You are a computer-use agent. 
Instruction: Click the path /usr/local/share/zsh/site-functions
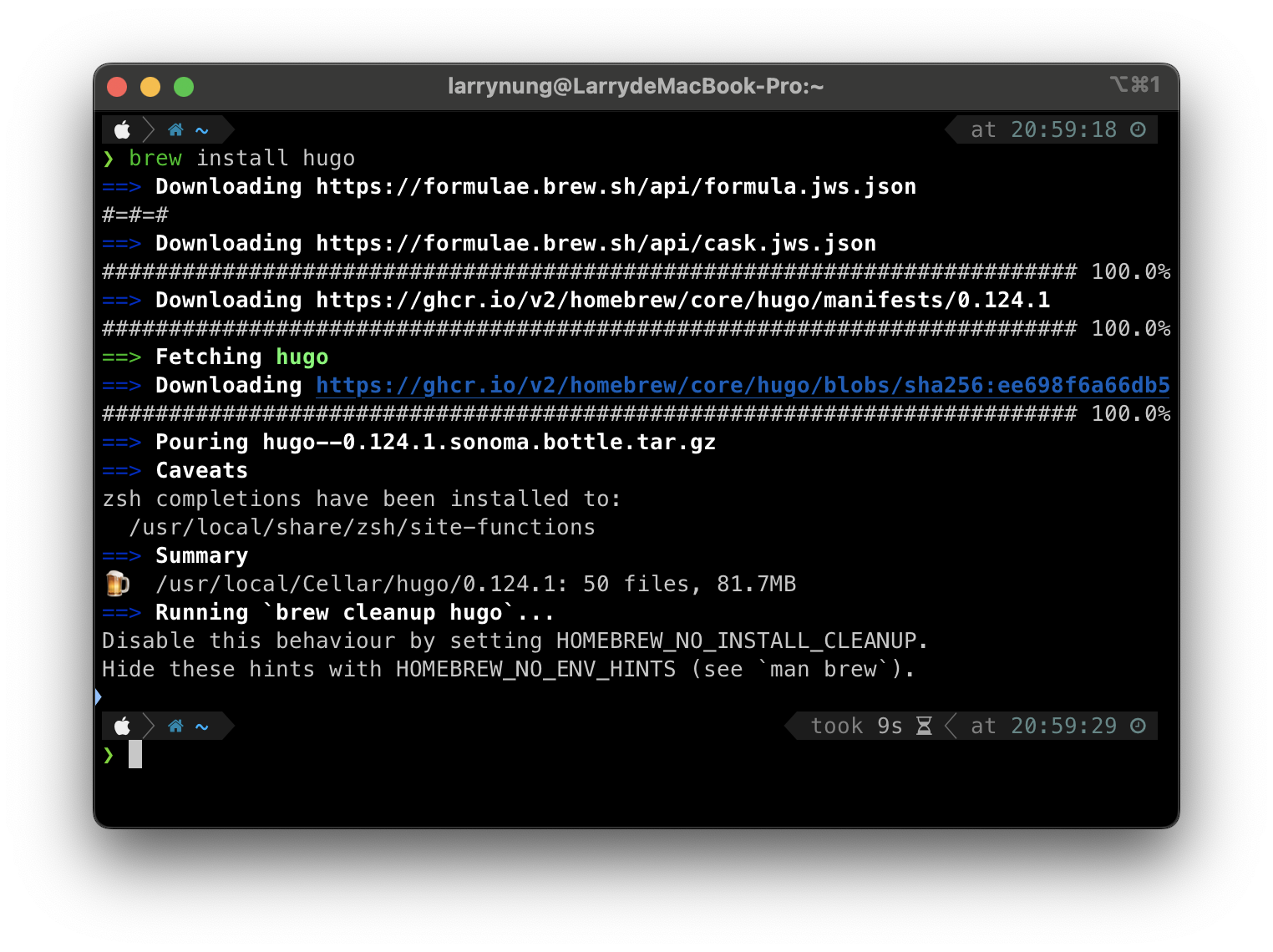(363, 527)
